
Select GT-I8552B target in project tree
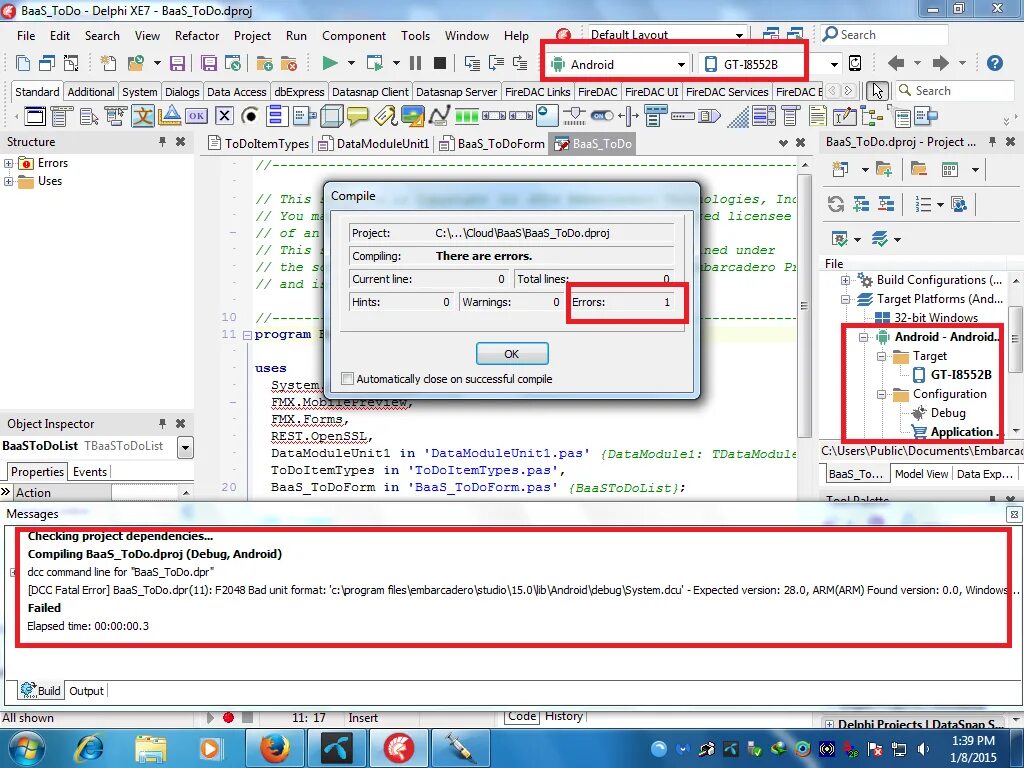coord(961,375)
